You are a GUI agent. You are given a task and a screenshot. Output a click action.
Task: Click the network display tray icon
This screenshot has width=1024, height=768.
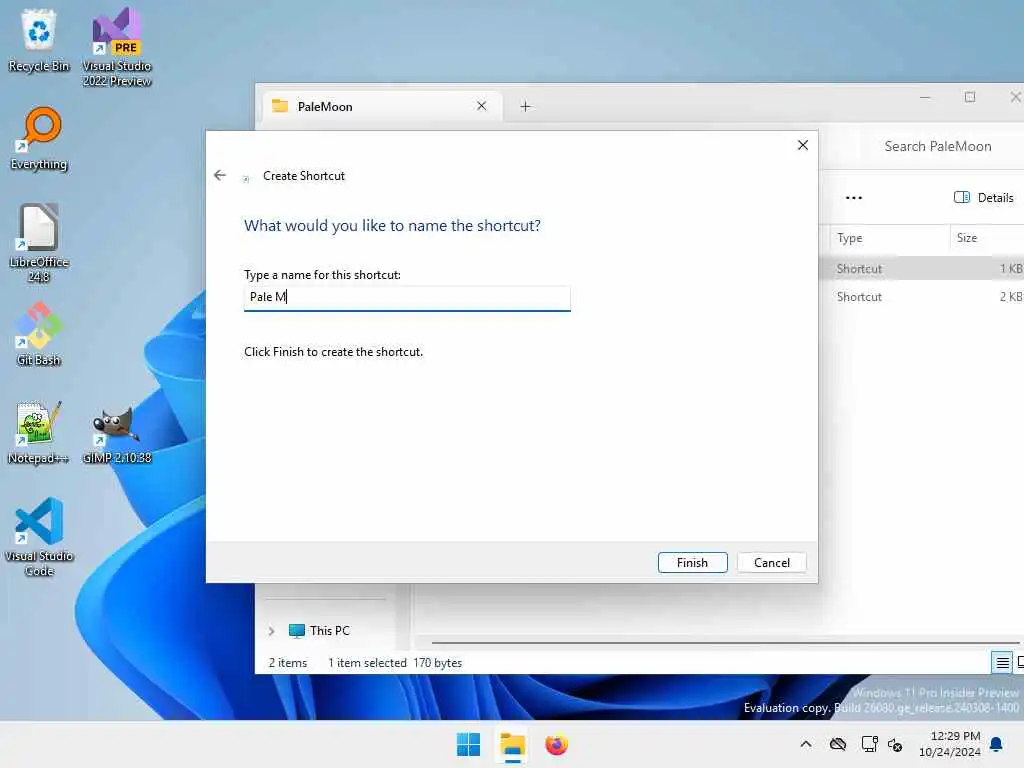click(869, 744)
